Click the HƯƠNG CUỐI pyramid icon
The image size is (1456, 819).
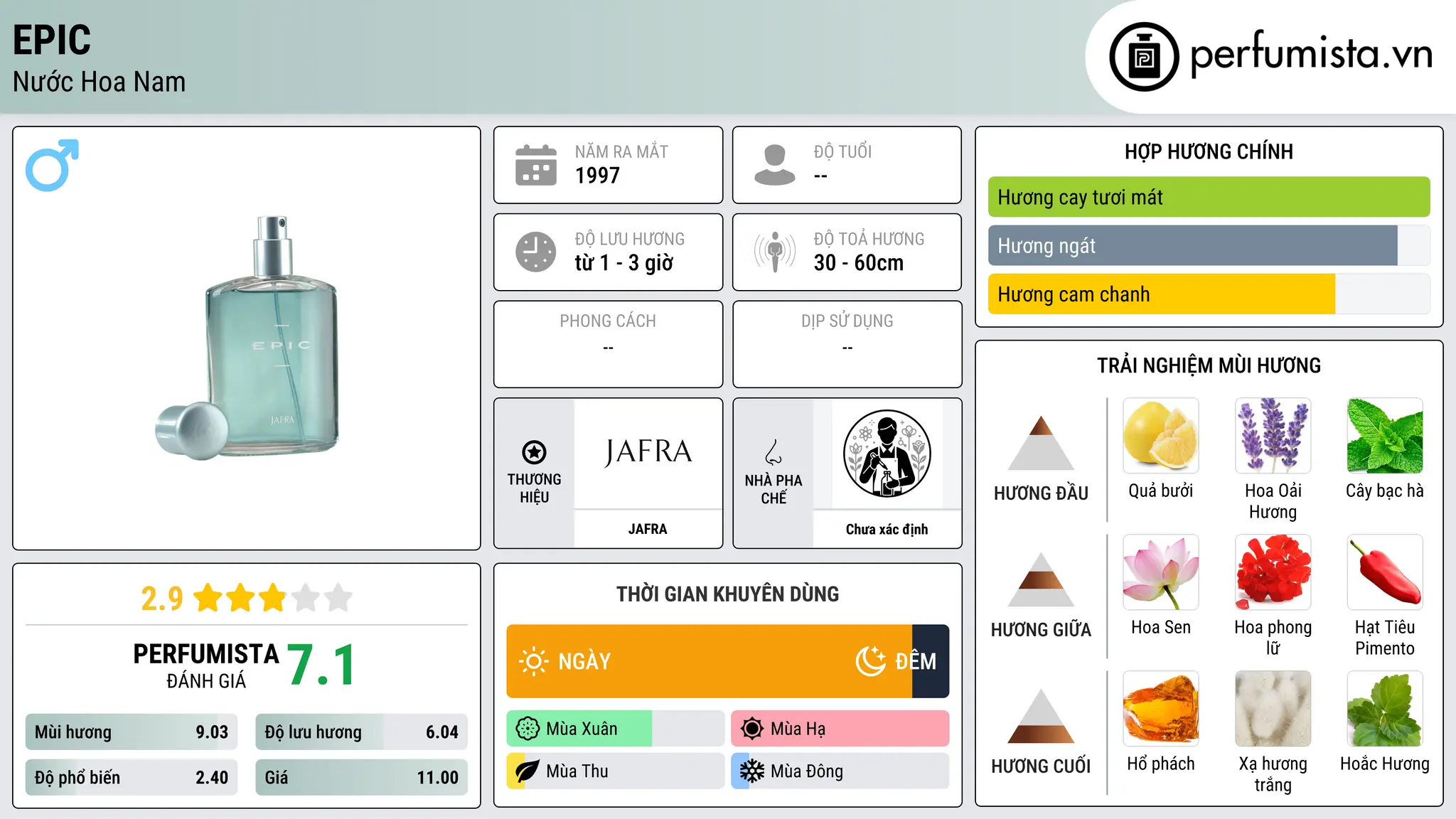[x=1041, y=716]
